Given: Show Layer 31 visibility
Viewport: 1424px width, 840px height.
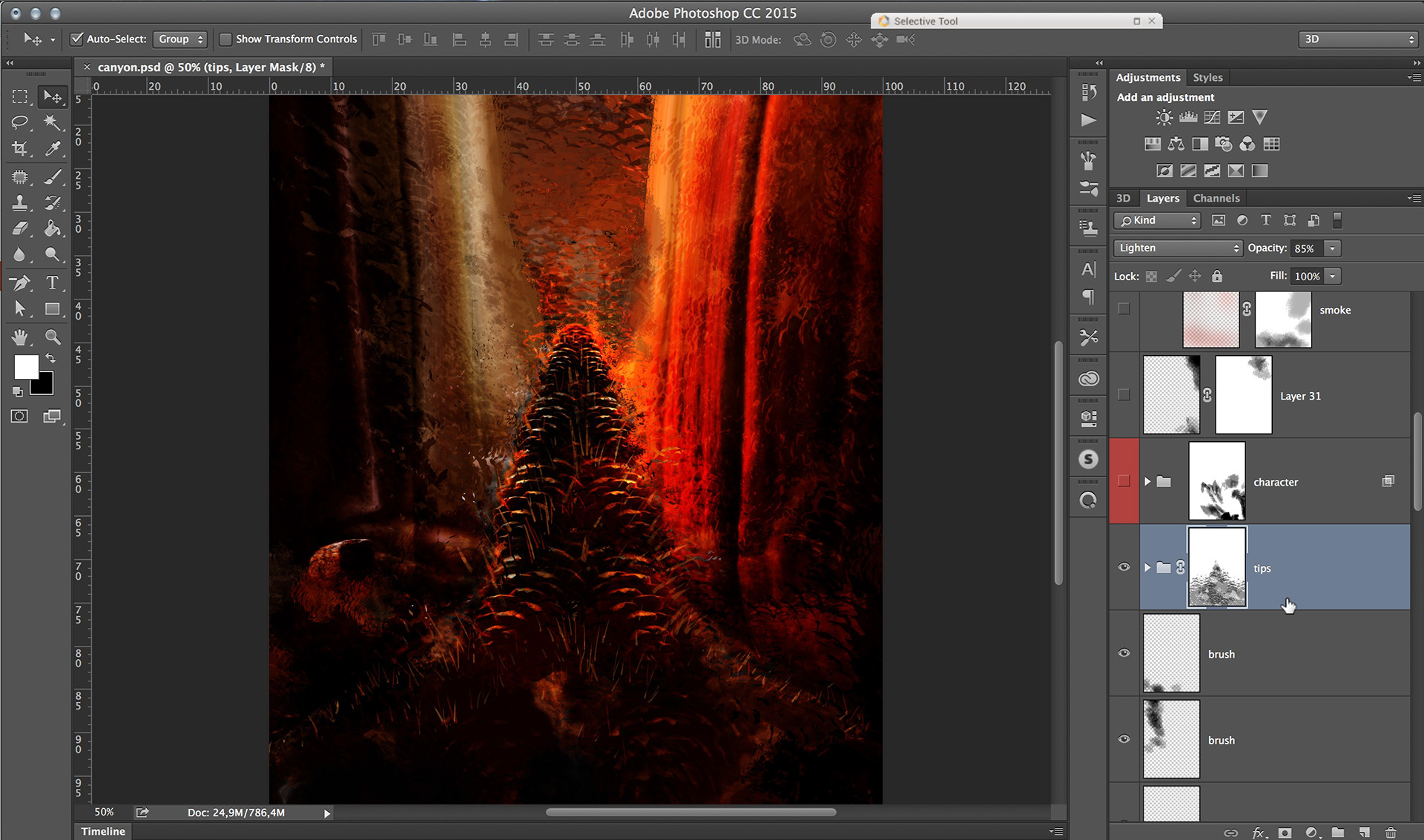Looking at the screenshot, I should click(x=1124, y=395).
